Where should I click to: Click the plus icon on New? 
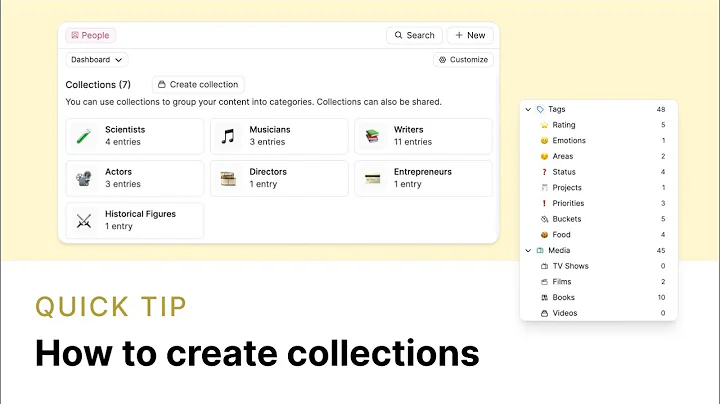[459, 35]
